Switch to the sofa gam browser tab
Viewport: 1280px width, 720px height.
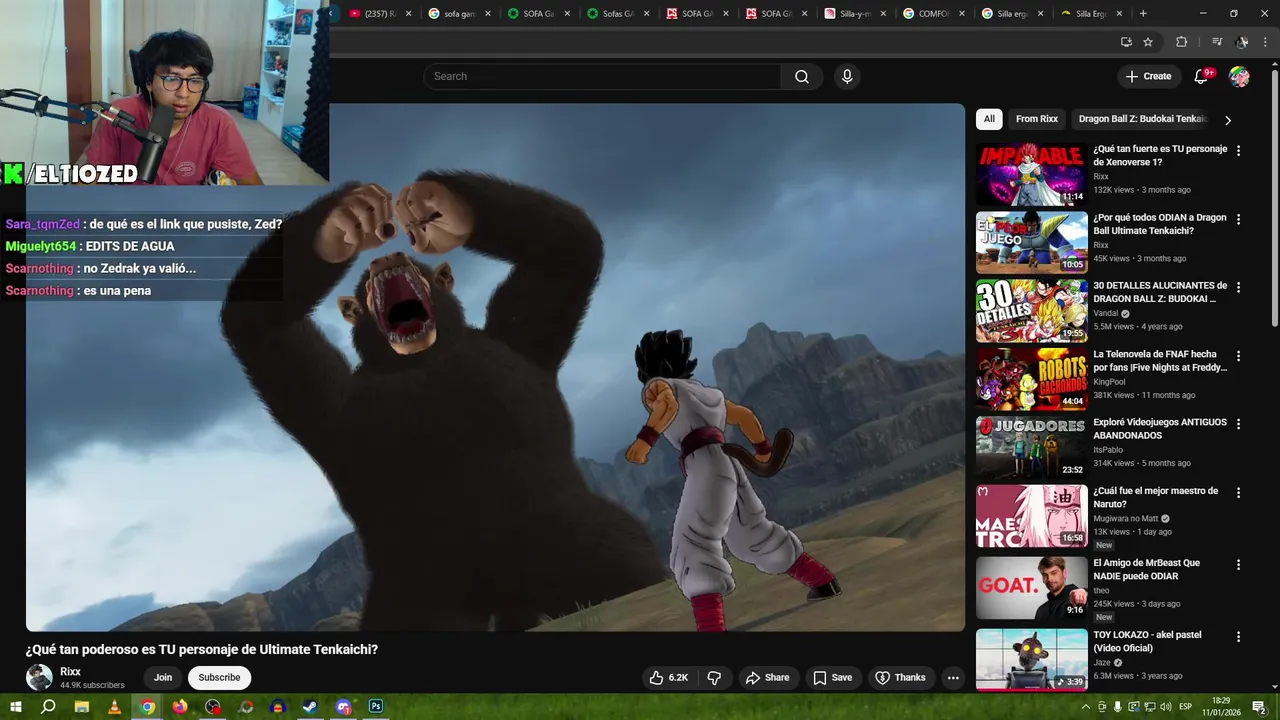[x=460, y=13]
